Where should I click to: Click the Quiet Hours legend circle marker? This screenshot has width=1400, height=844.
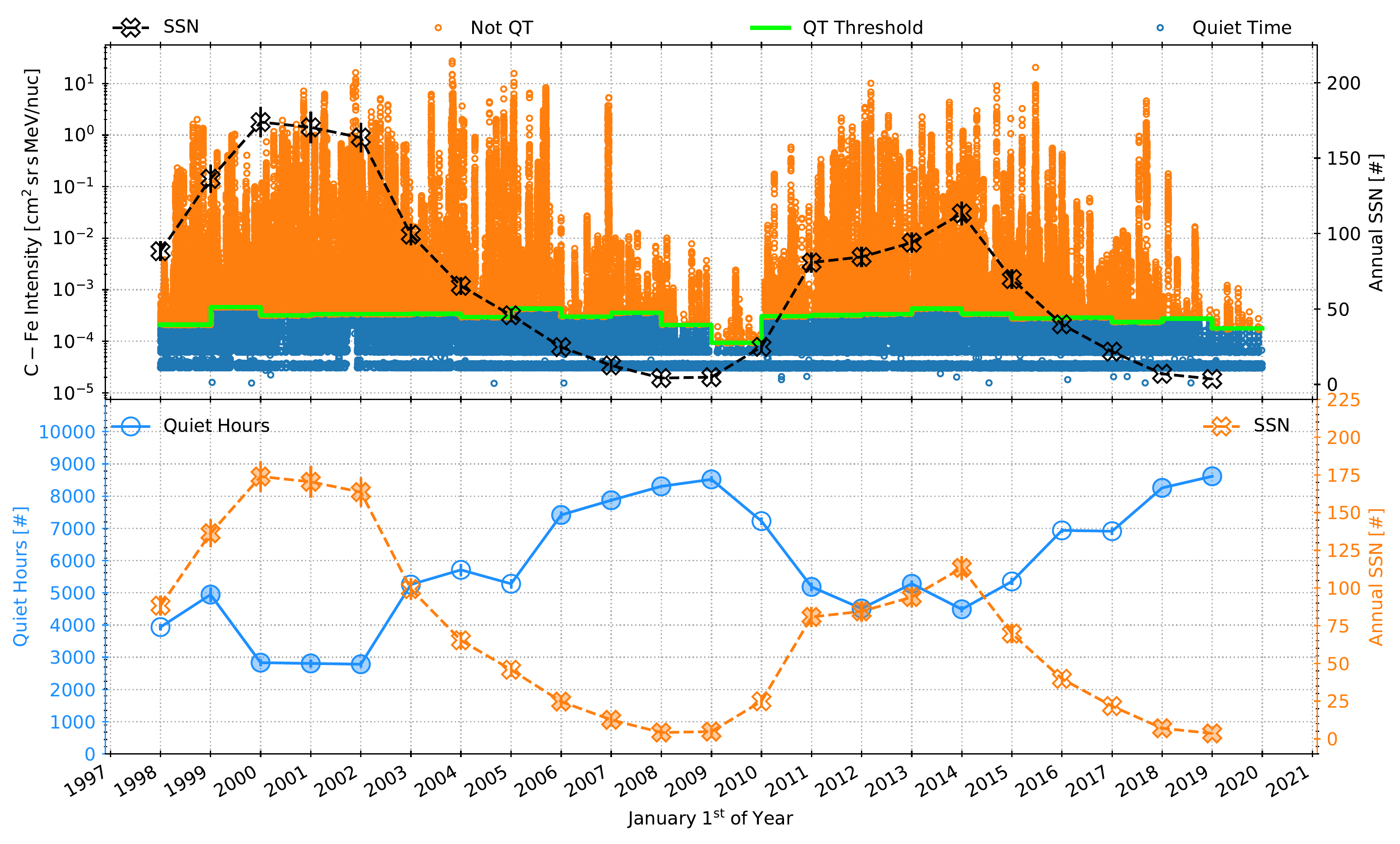tap(131, 426)
